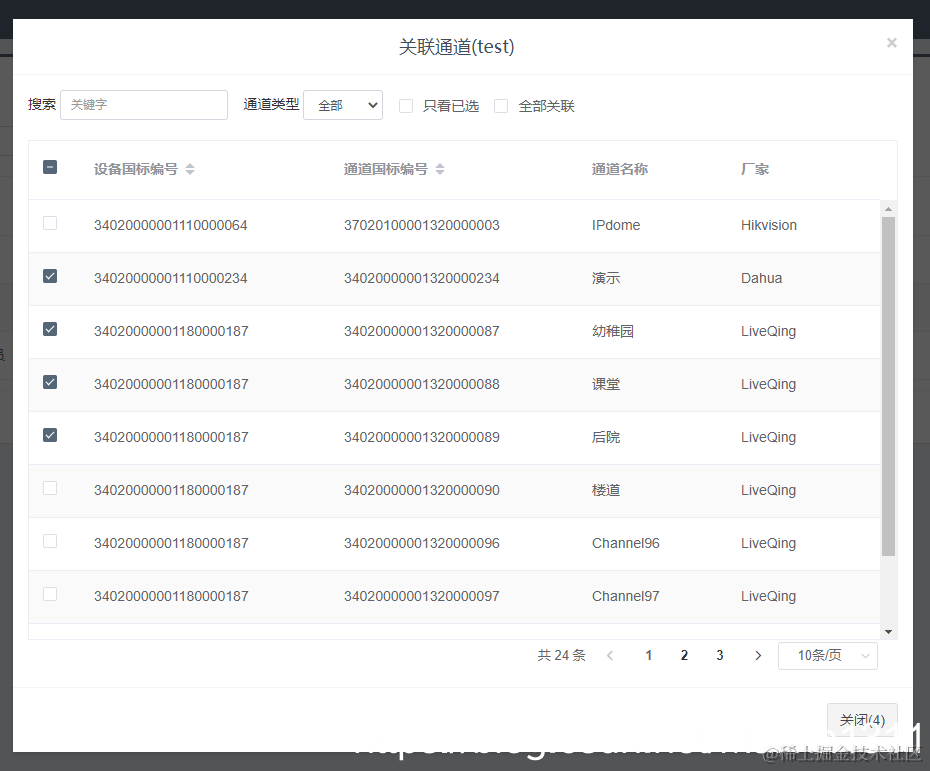This screenshot has height=771, width=930.
Task: Enable the 全部关联 checkbox
Action: click(x=501, y=106)
